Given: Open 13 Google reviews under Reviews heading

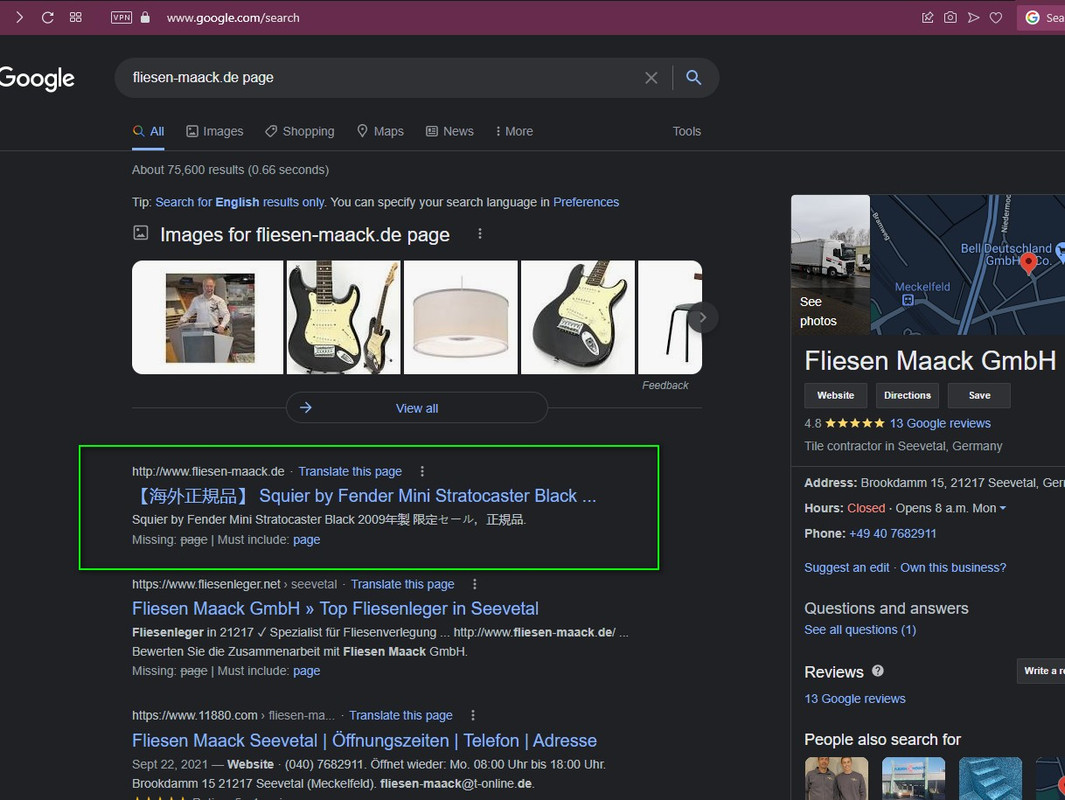Looking at the screenshot, I should pos(854,699).
